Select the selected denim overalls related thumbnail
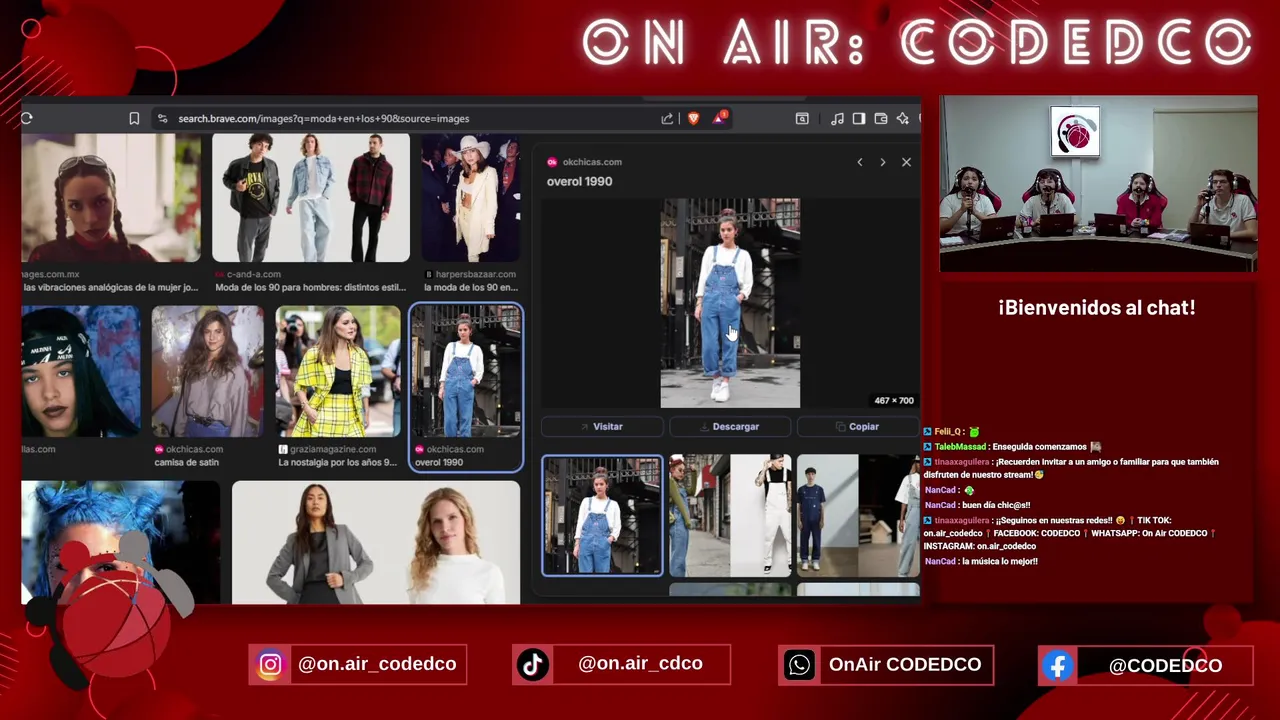 tap(602, 516)
